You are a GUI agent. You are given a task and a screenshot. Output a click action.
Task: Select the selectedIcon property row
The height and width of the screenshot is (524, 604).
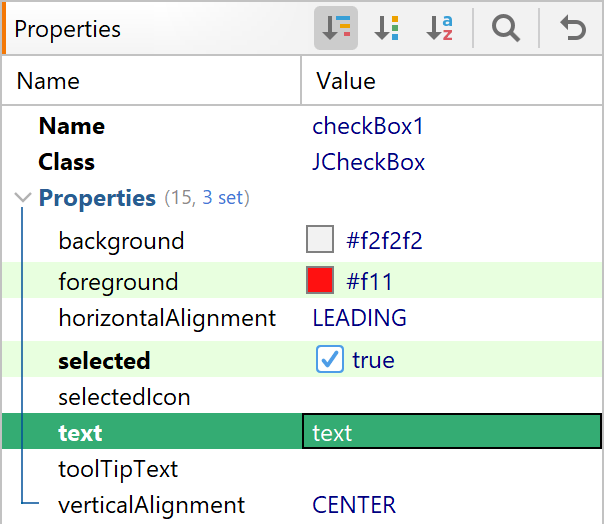click(x=302, y=397)
